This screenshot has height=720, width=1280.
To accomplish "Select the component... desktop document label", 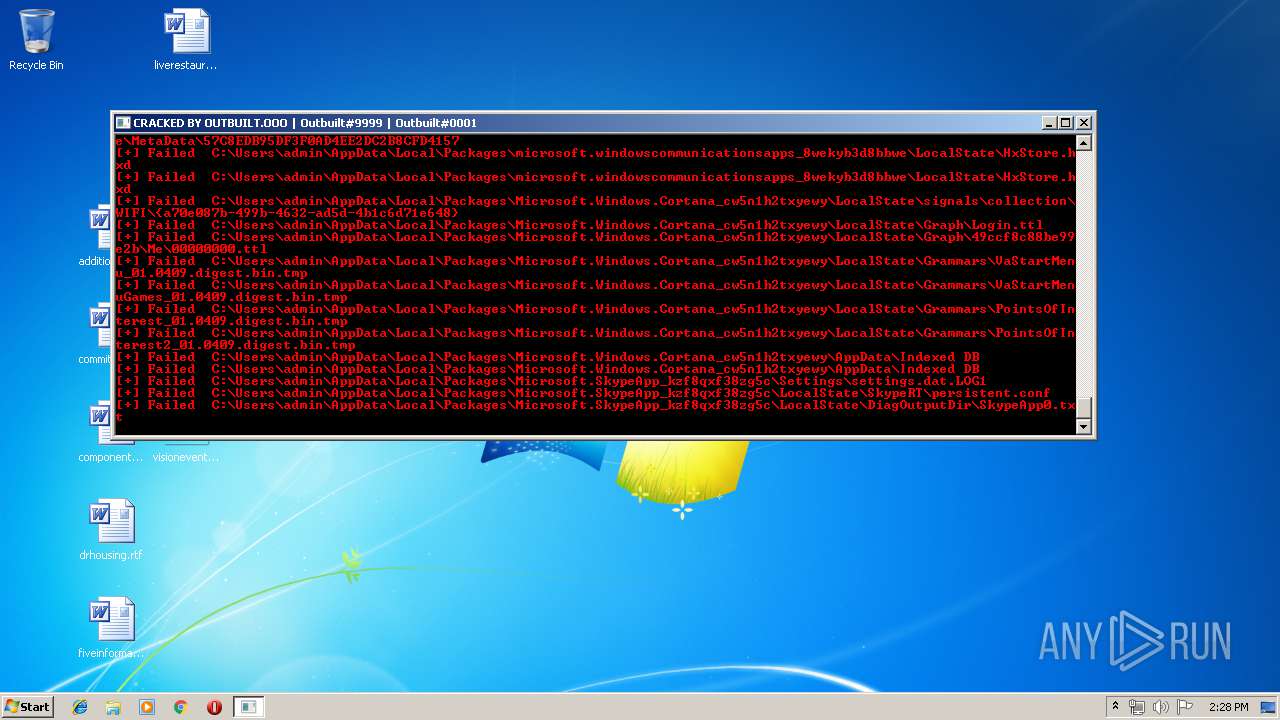I will [x=111, y=457].
